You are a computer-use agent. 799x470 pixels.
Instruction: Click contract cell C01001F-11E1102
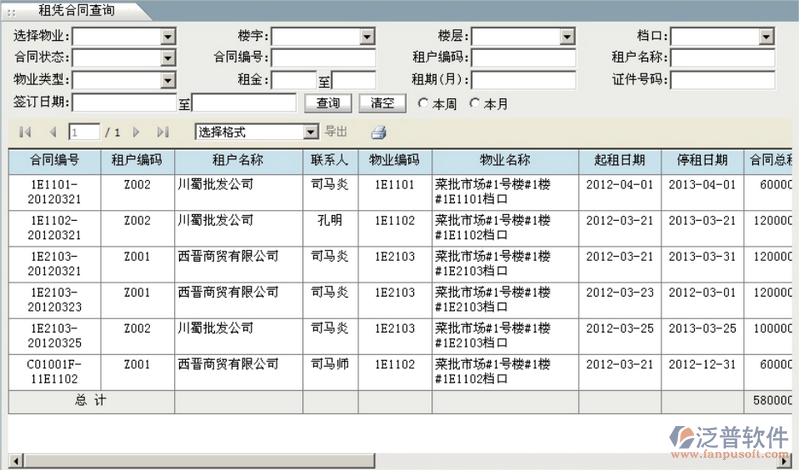pos(55,372)
